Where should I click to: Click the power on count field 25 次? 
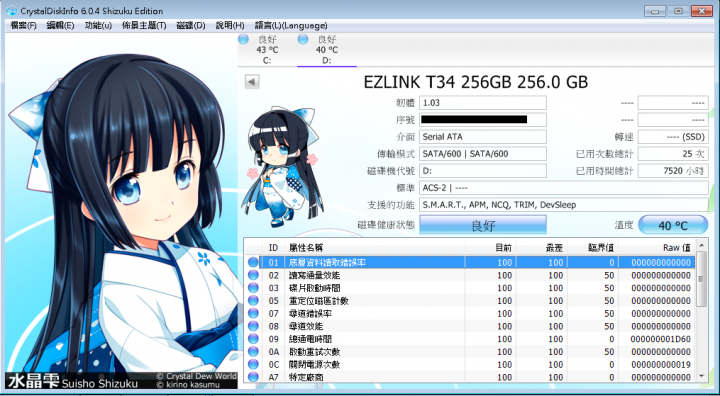pos(673,153)
